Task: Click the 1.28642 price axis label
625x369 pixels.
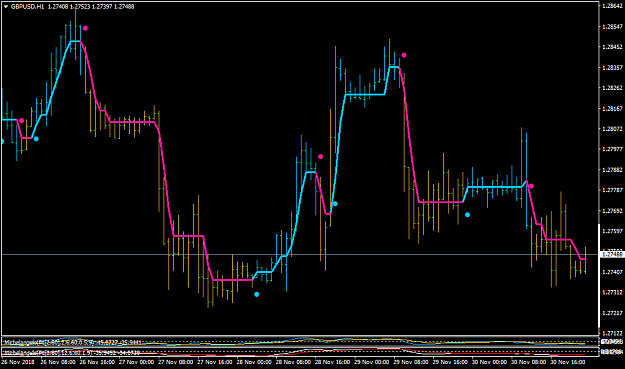Action: (612, 6)
